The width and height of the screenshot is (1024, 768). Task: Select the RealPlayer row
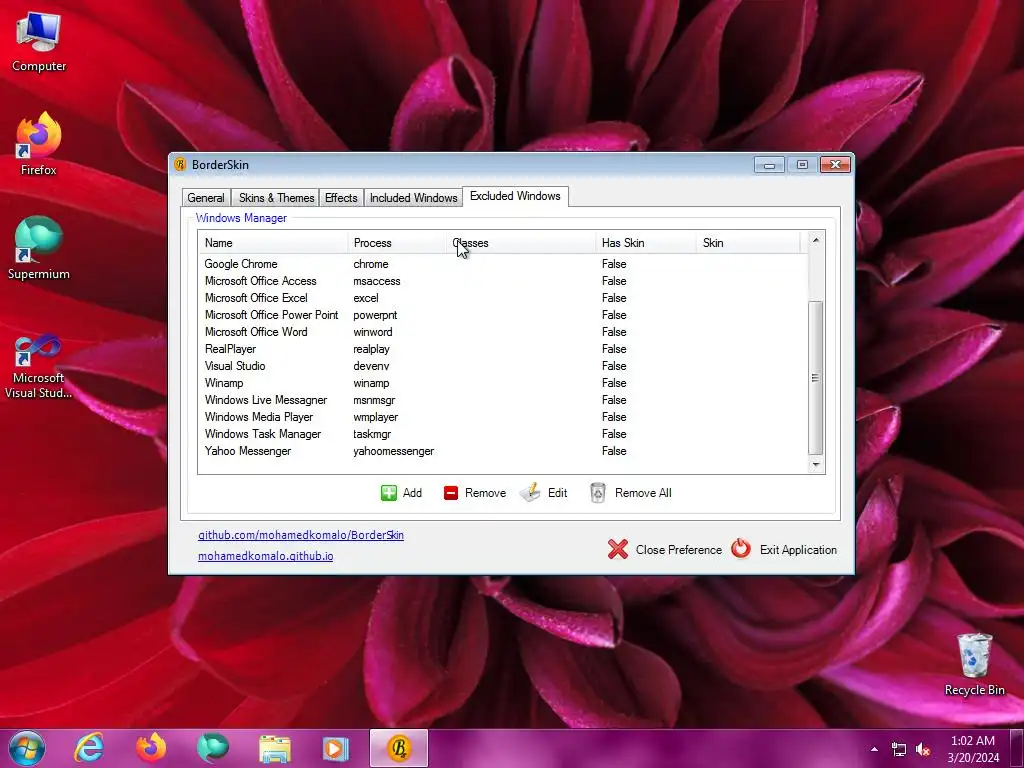[503, 349]
